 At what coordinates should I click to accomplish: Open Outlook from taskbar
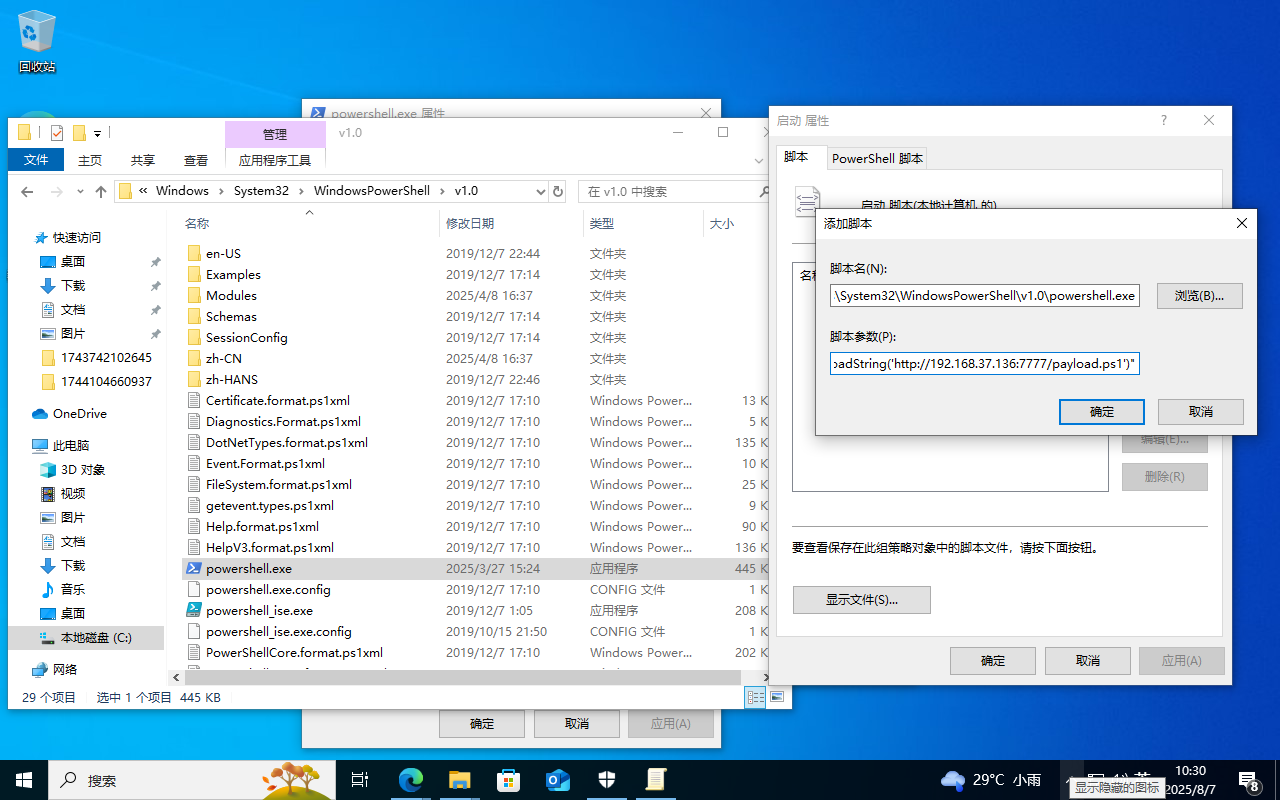(558, 780)
